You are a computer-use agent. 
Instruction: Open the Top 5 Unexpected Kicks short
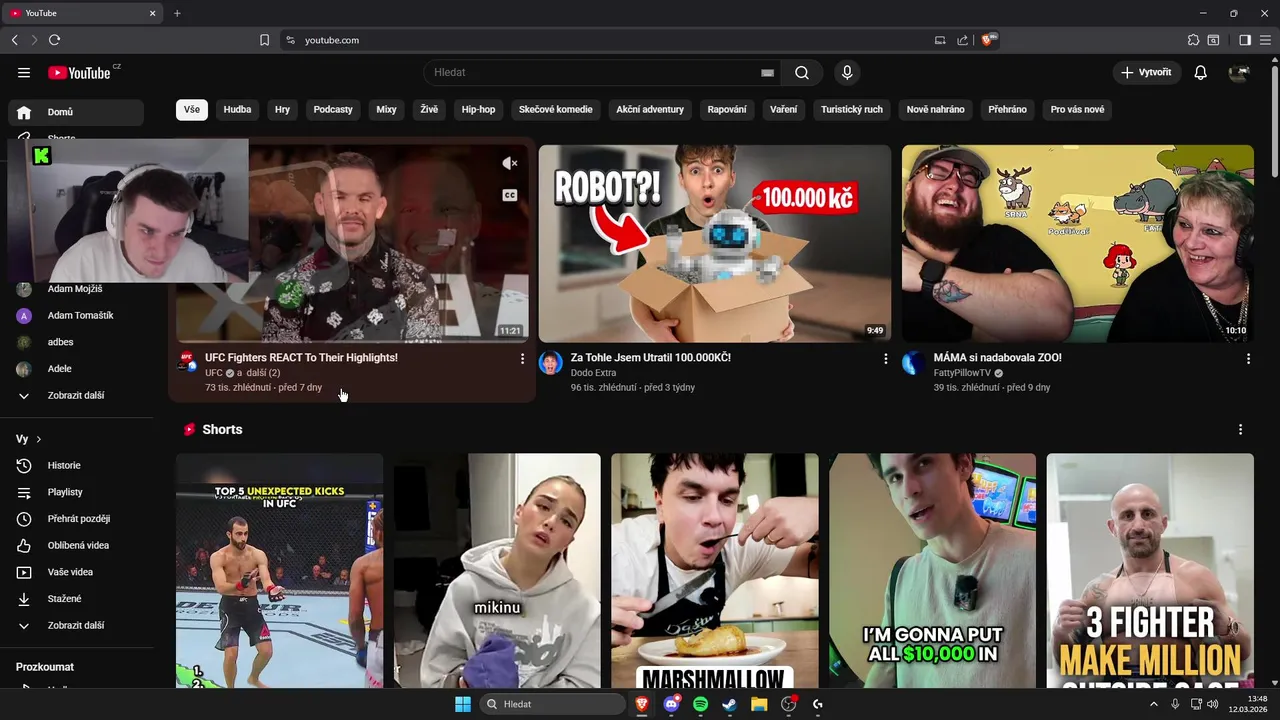coord(279,570)
